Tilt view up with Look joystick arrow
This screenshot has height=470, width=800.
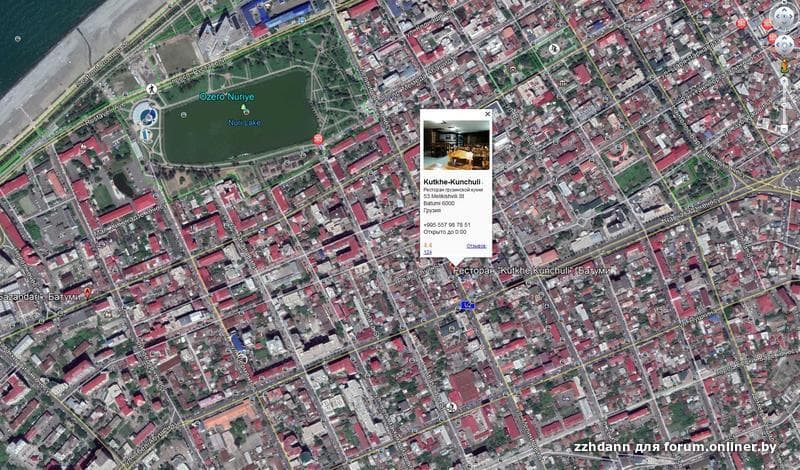(x=784, y=10)
